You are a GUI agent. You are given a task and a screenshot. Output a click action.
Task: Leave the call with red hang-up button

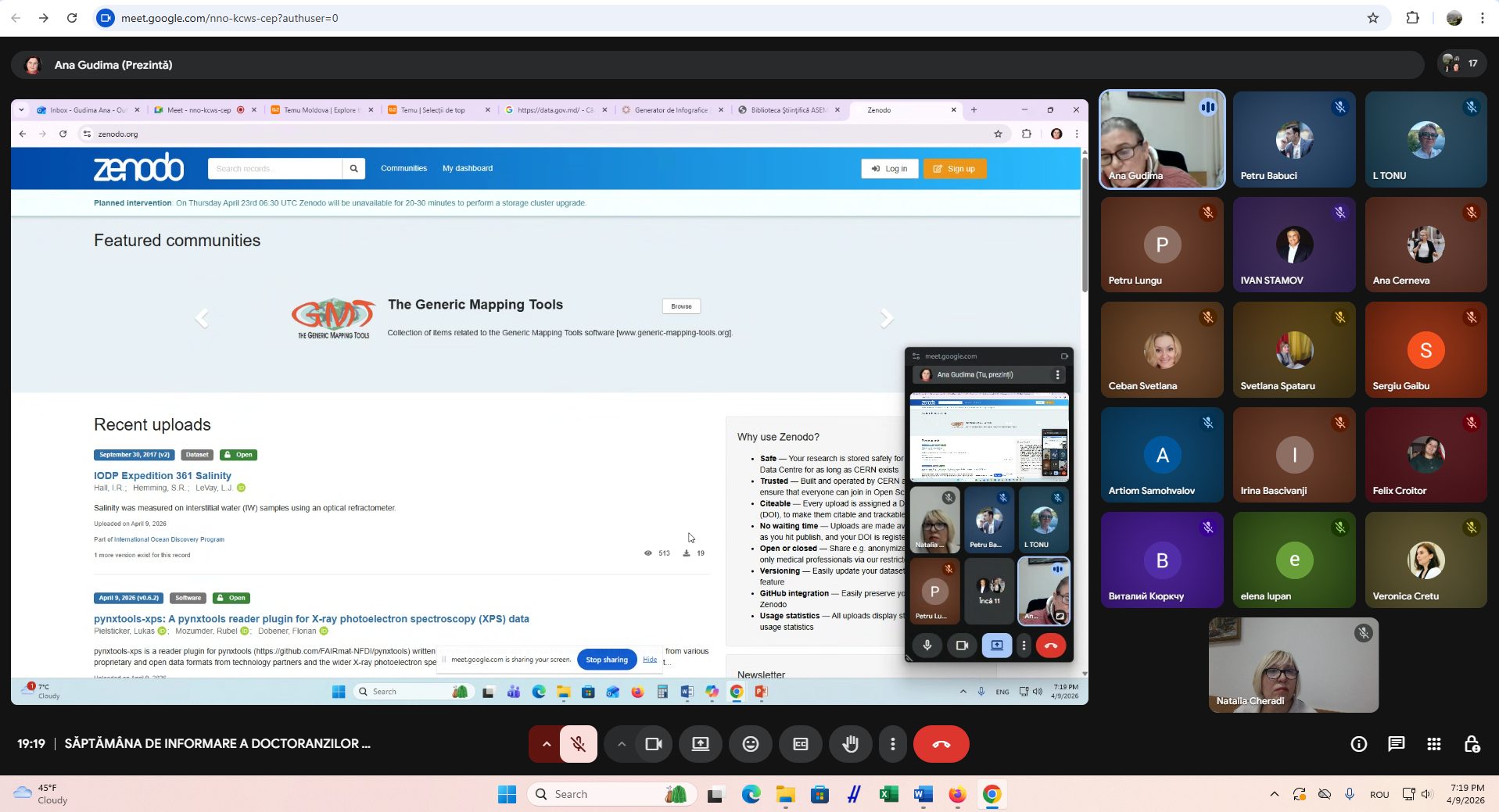[941, 744]
